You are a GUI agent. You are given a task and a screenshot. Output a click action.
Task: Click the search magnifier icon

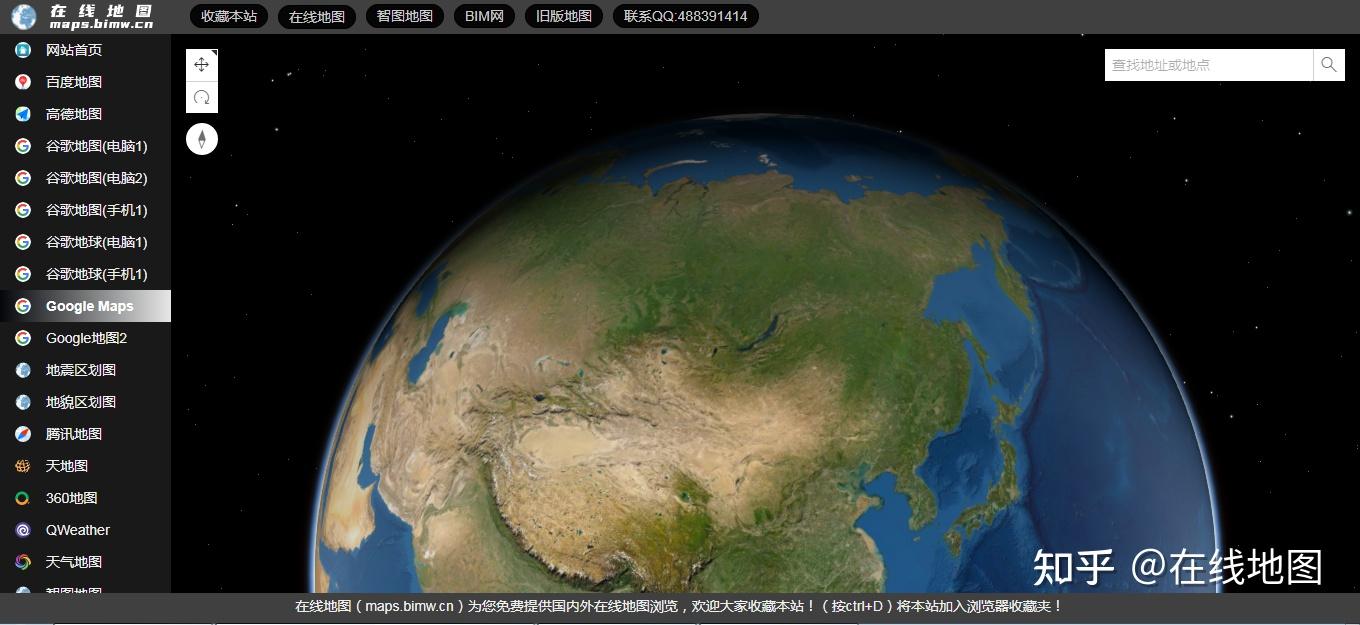(x=1329, y=64)
